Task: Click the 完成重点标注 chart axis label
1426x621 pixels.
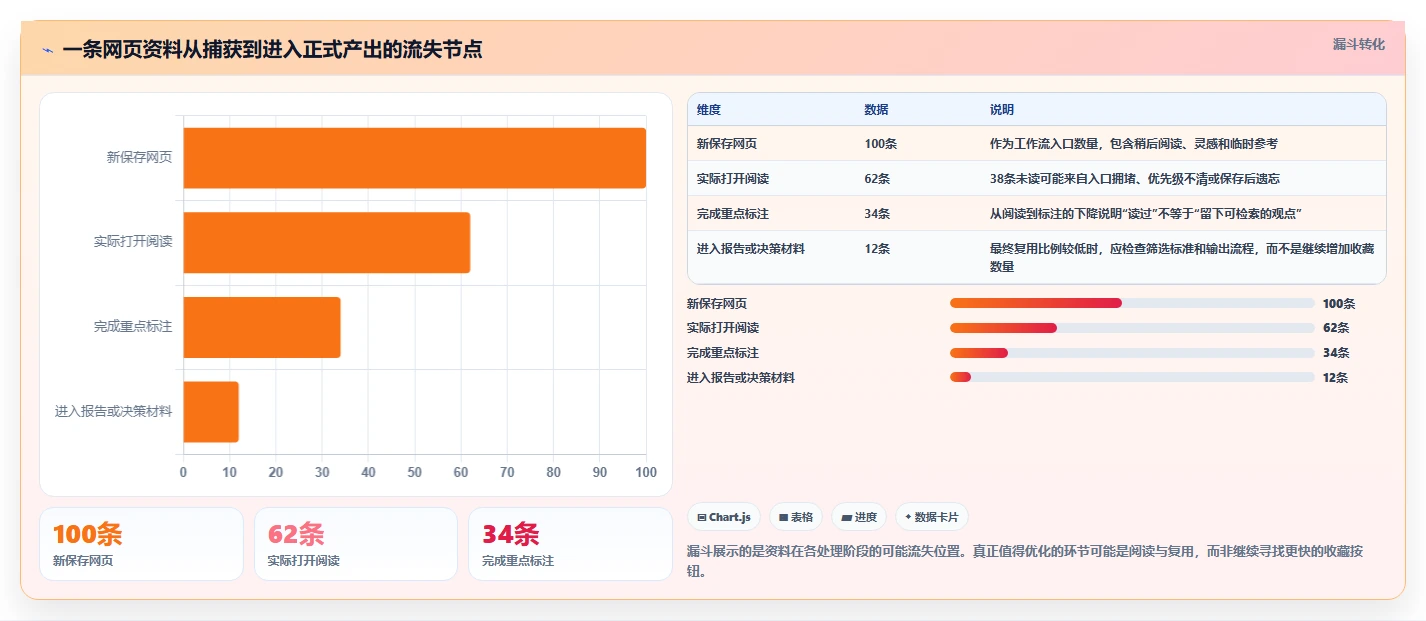Action: point(133,327)
